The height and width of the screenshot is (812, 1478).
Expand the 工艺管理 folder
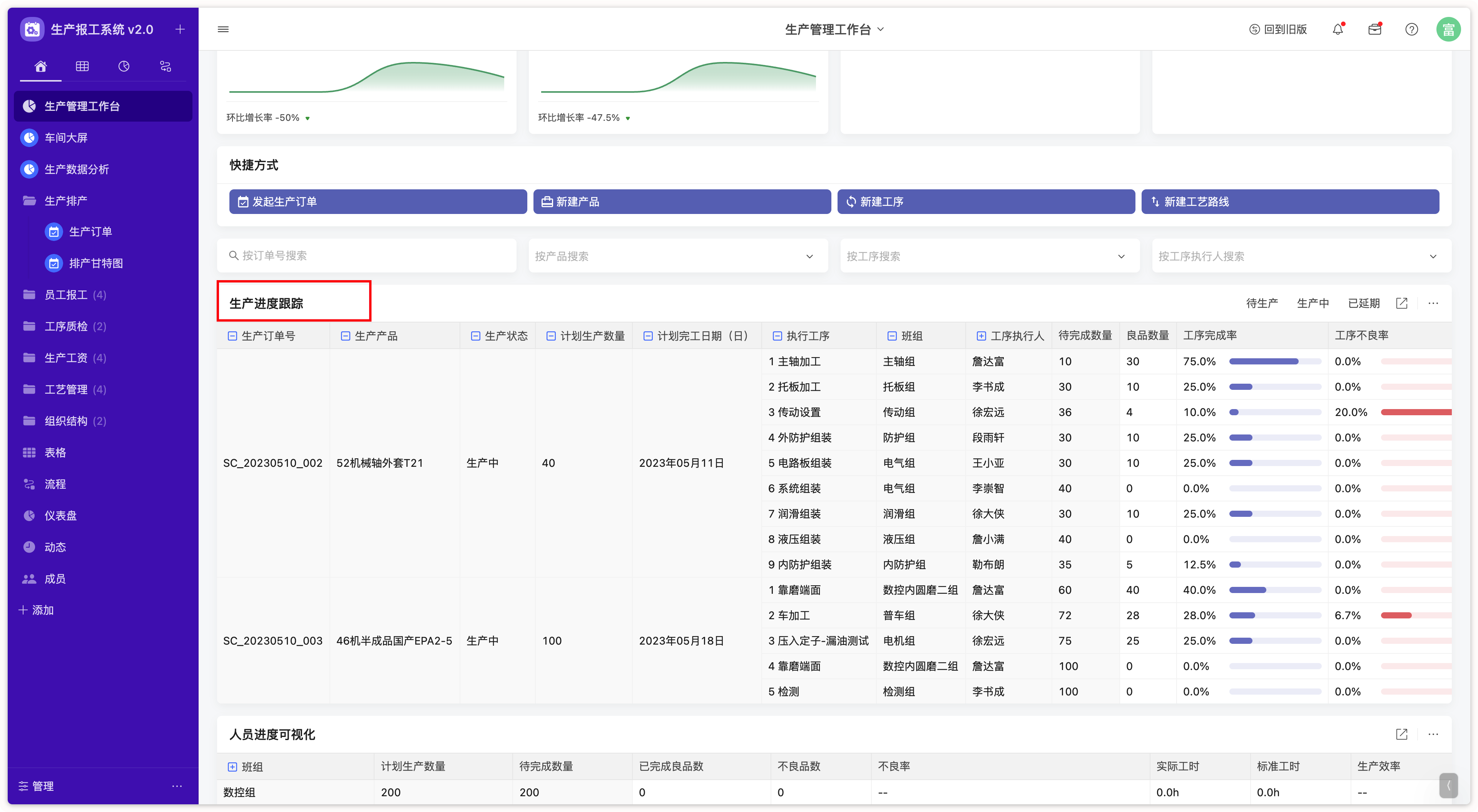tap(103, 389)
